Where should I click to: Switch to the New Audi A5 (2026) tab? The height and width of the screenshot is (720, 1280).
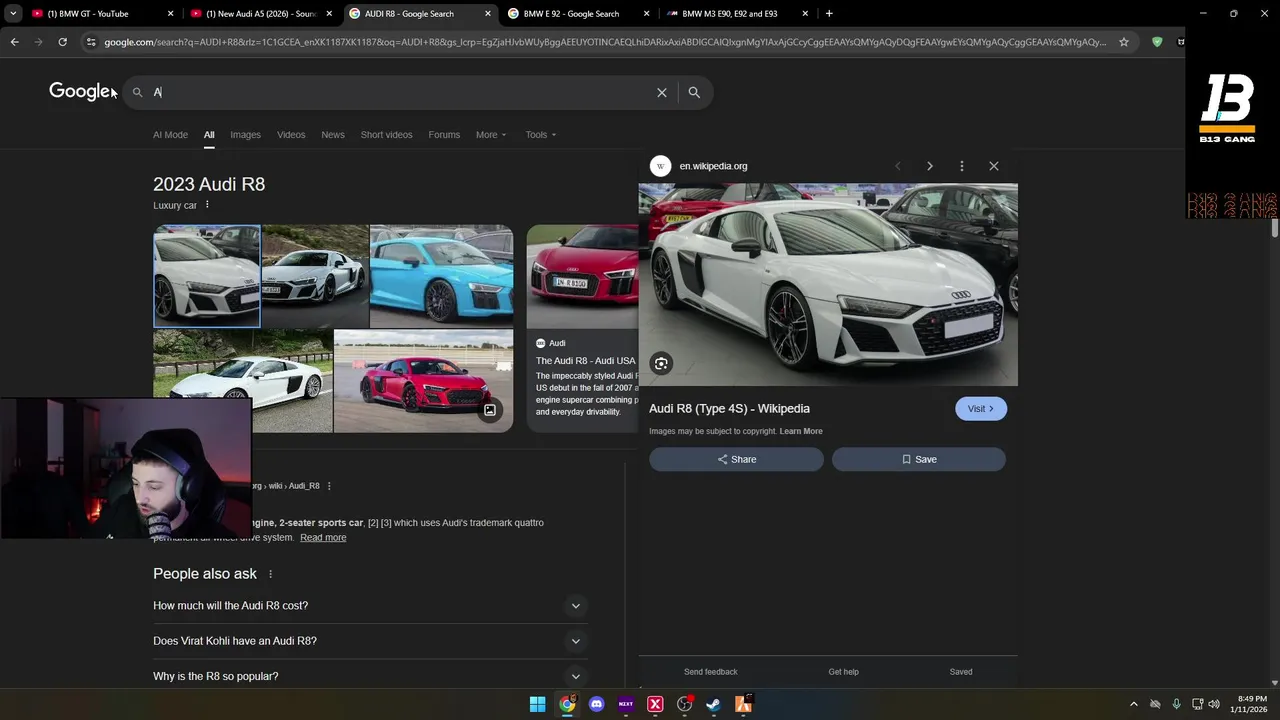260,14
